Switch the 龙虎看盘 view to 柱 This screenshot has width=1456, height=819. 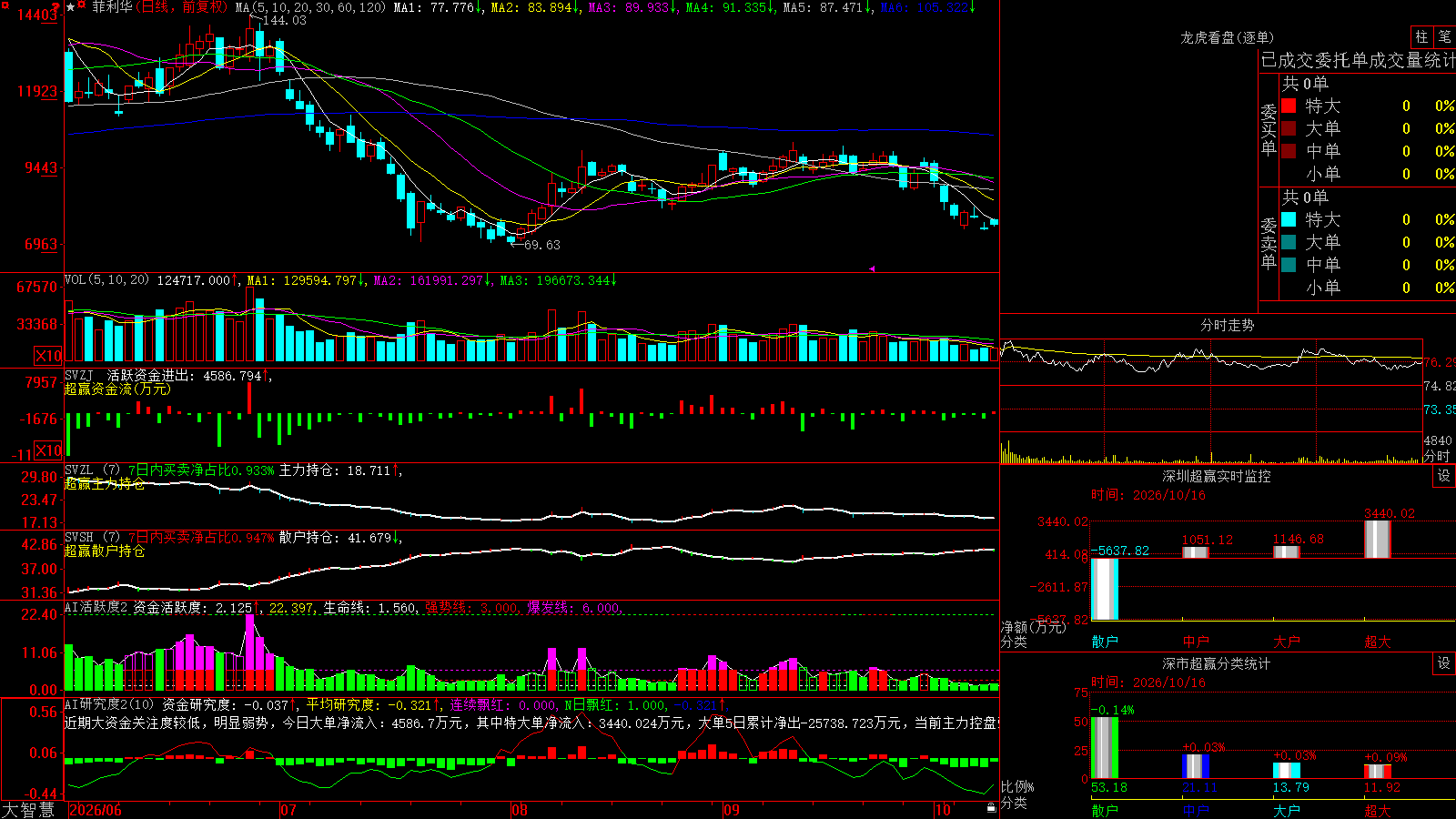point(1421,37)
